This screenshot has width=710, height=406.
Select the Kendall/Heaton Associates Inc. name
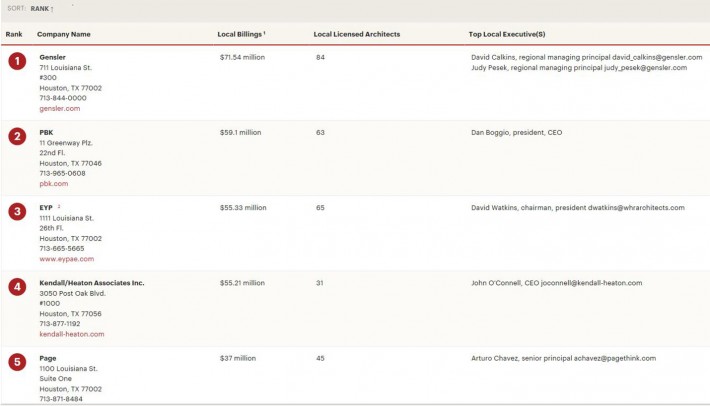91,283
